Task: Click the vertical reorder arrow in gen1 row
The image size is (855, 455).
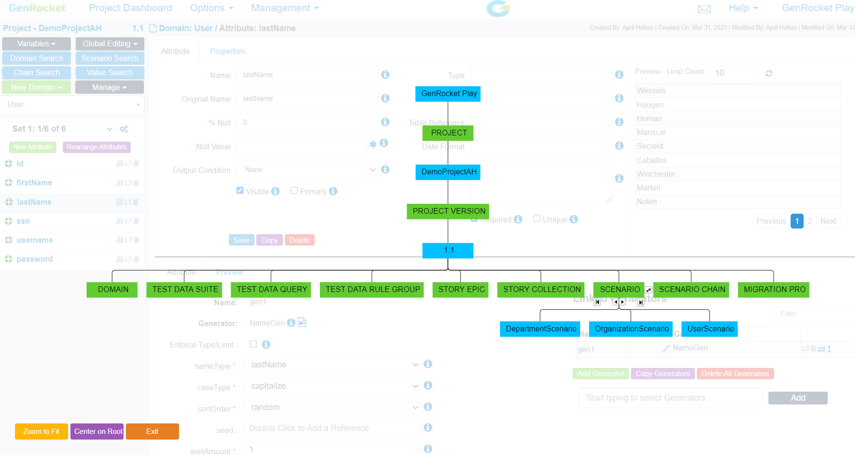Action: pyautogui.click(x=829, y=349)
